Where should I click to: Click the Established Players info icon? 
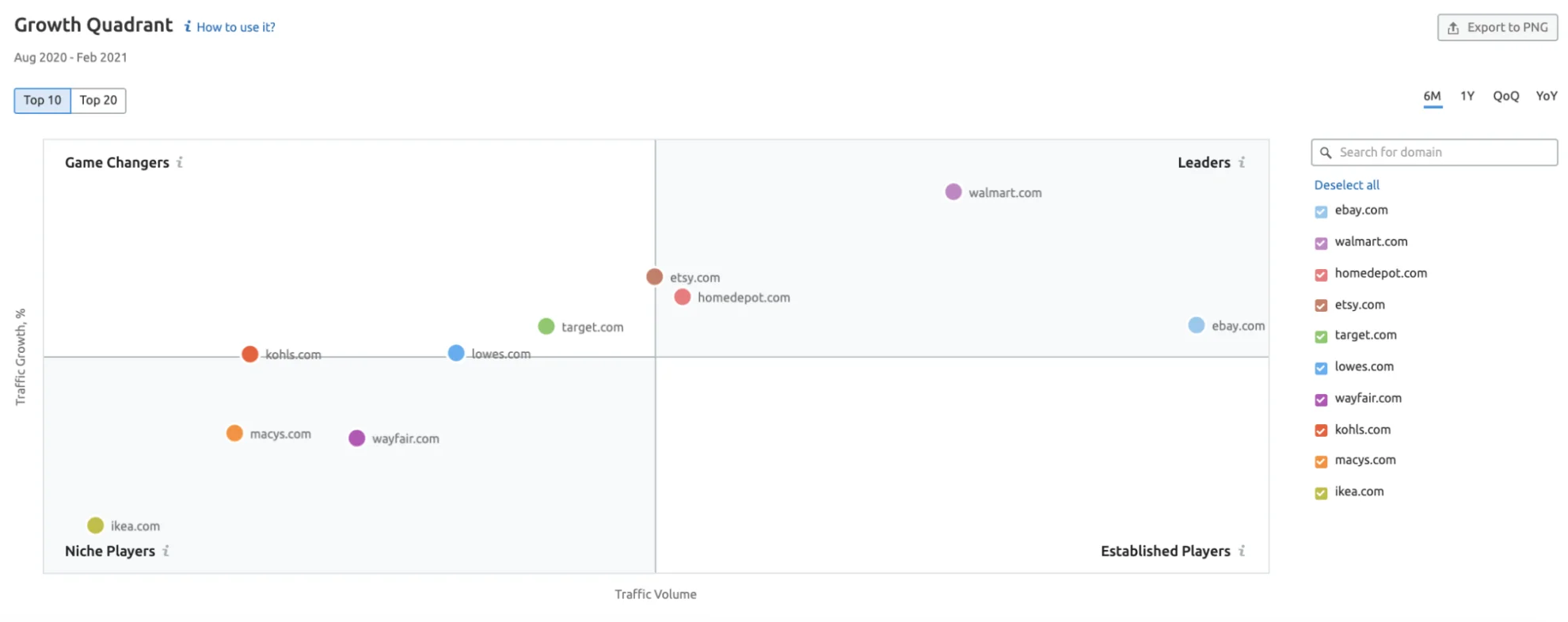1242,551
